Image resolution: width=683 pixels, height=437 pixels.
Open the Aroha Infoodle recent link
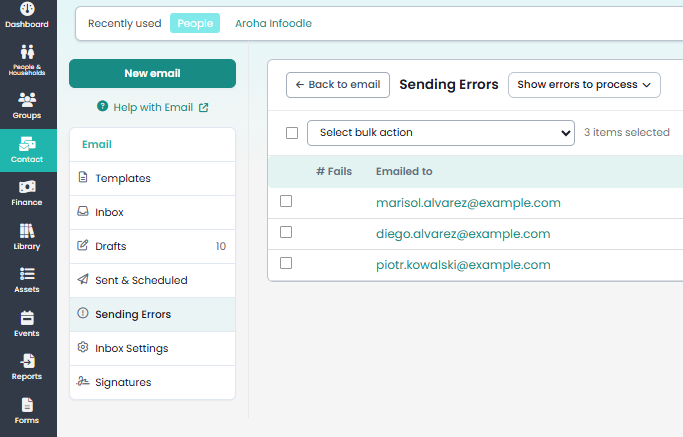(273, 23)
